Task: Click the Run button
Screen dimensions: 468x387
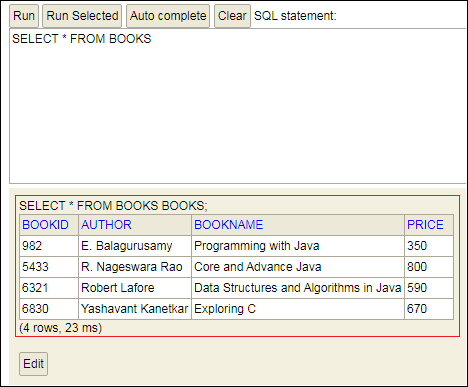Action: pos(24,16)
